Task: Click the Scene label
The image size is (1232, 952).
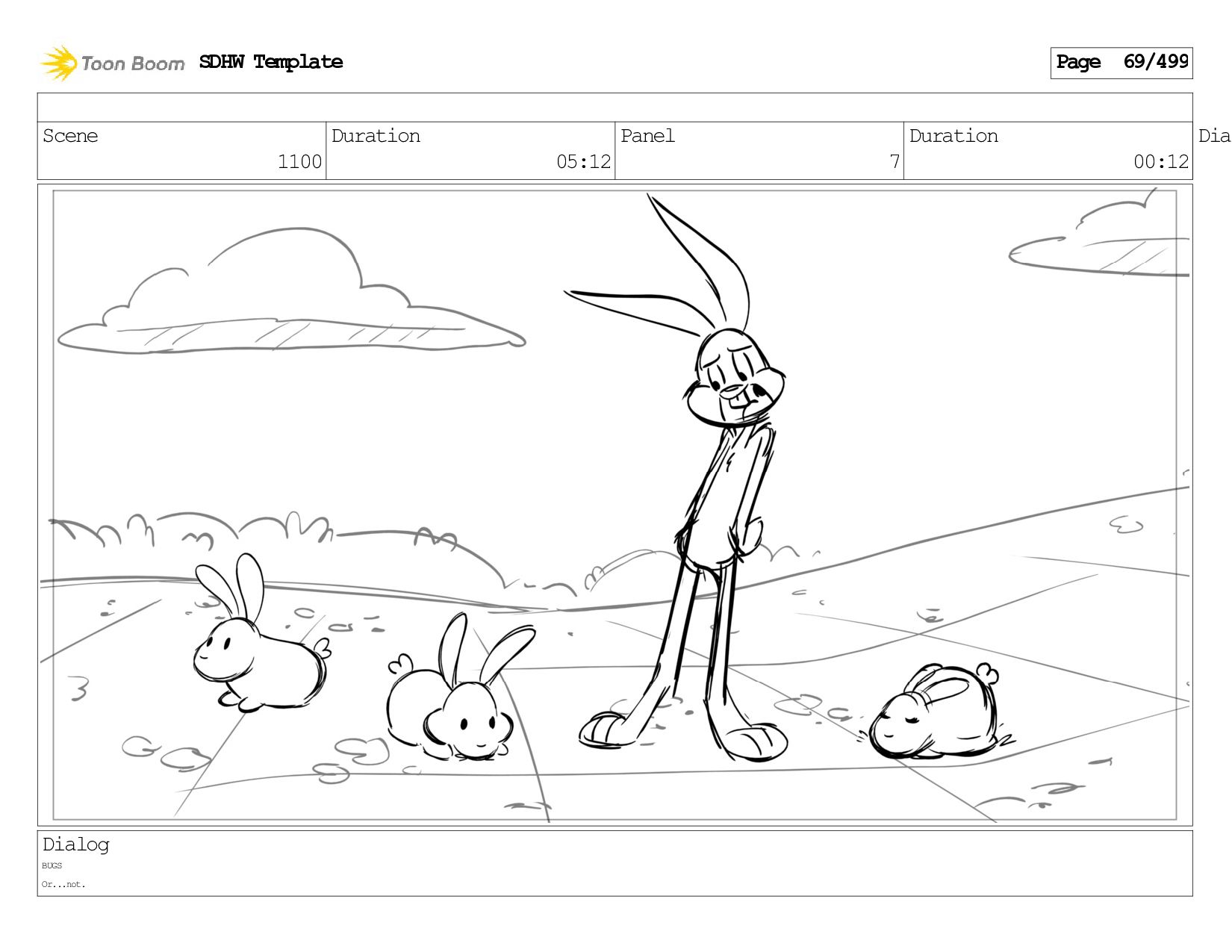Action: pos(70,136)
